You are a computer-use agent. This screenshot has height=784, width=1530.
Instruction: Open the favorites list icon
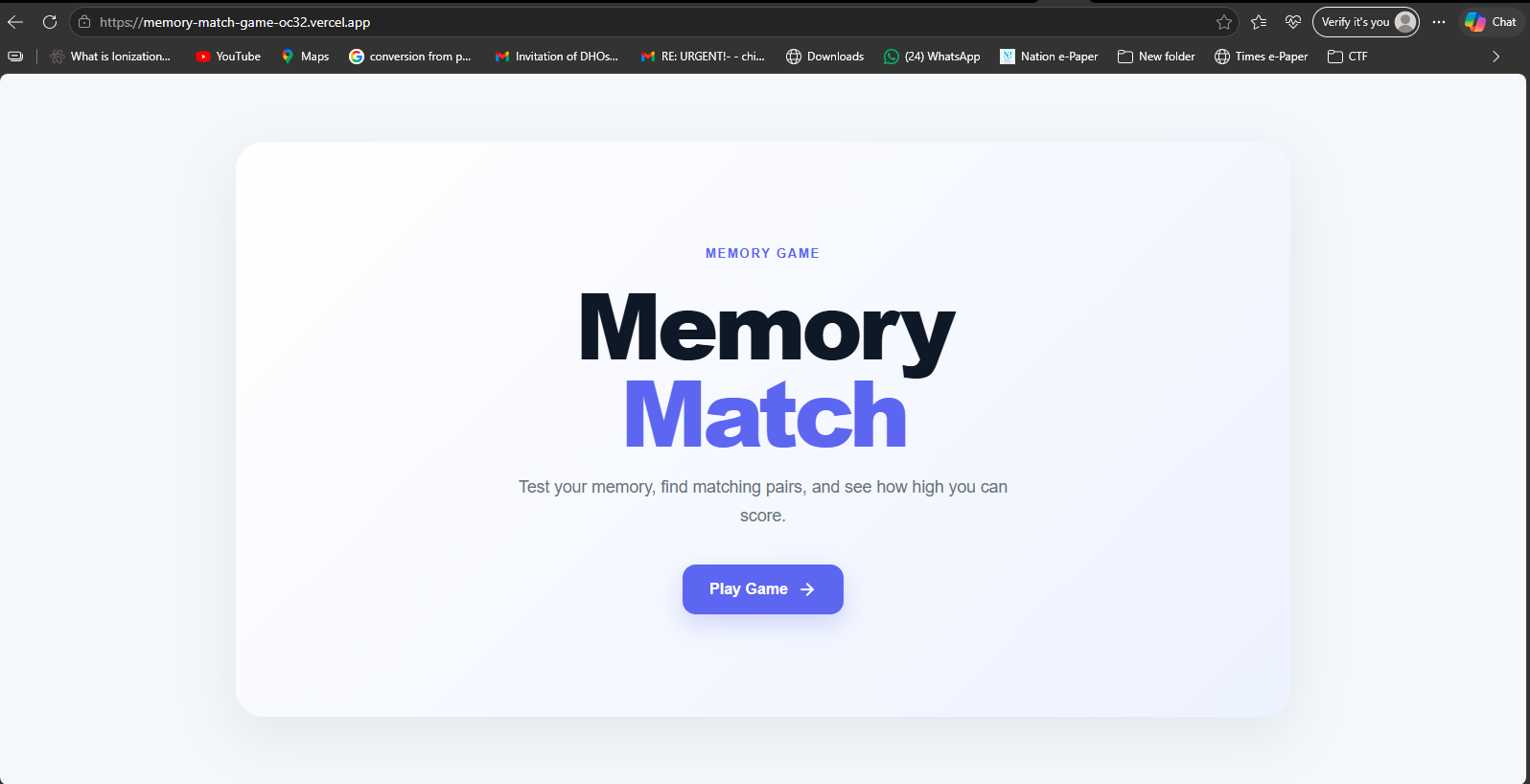point(1259,22)
